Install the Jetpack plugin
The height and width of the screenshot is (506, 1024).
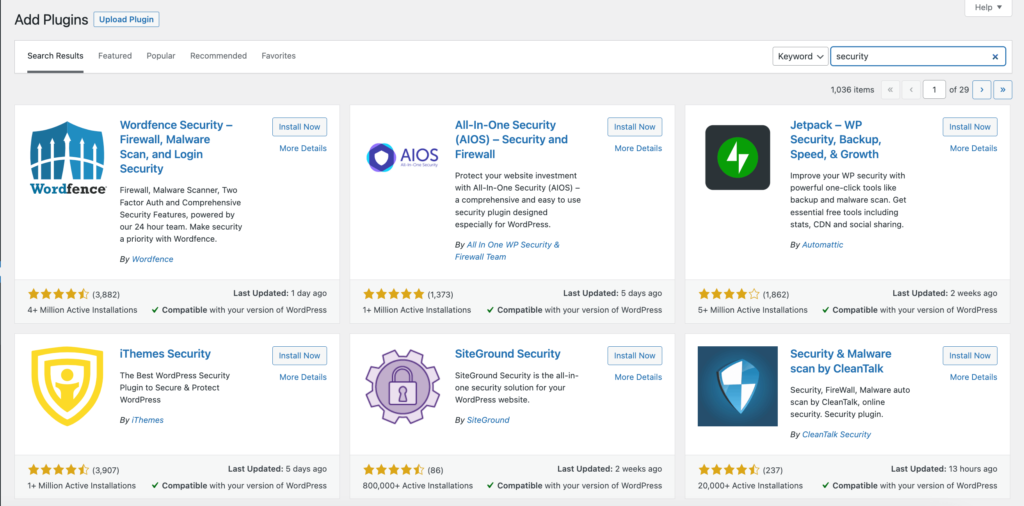pyautogui.click(x=970, y=127)
